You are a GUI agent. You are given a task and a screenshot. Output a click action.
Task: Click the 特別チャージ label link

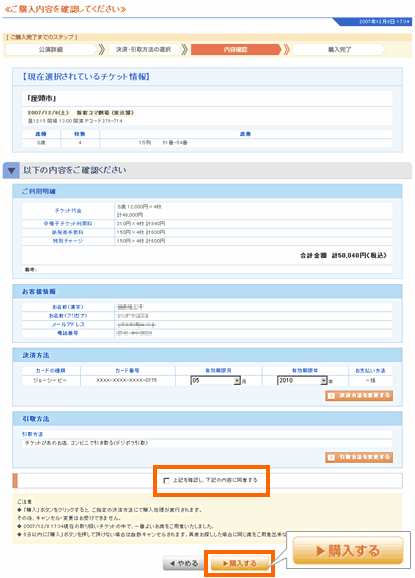68,241
